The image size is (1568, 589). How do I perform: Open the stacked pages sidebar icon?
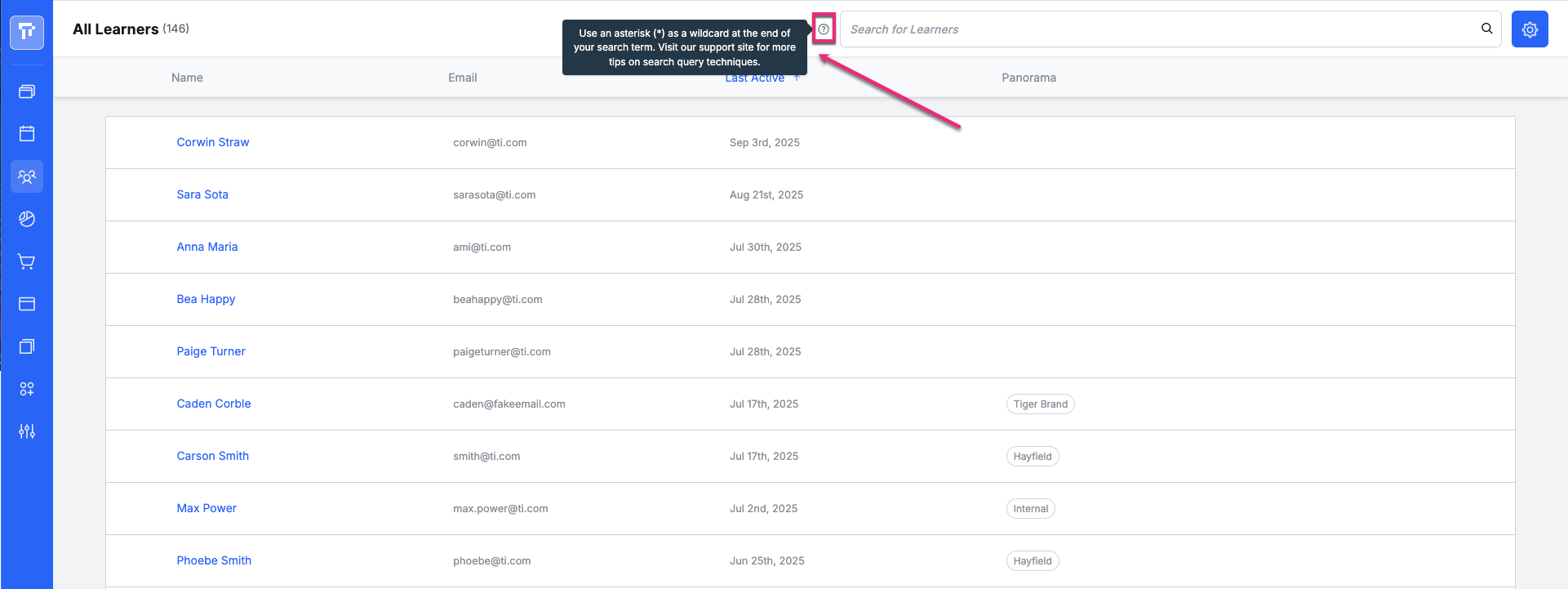27,346
